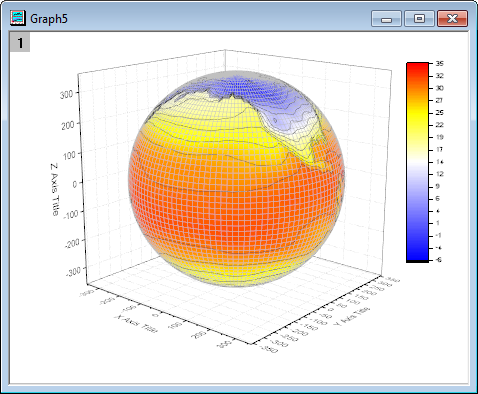Minimize the Graph5 window
Viewport: 478px width, 394px height.
click(386, 18)
